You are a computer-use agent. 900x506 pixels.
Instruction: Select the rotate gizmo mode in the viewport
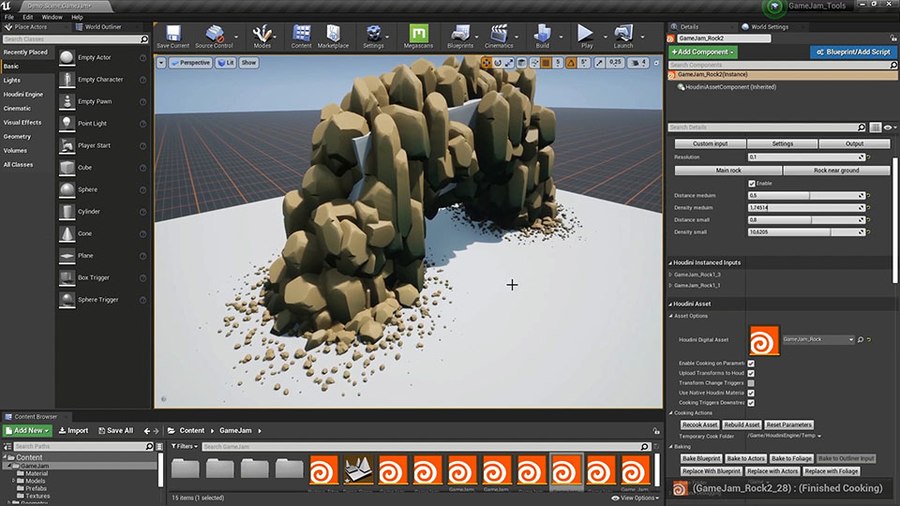[498, 63]
